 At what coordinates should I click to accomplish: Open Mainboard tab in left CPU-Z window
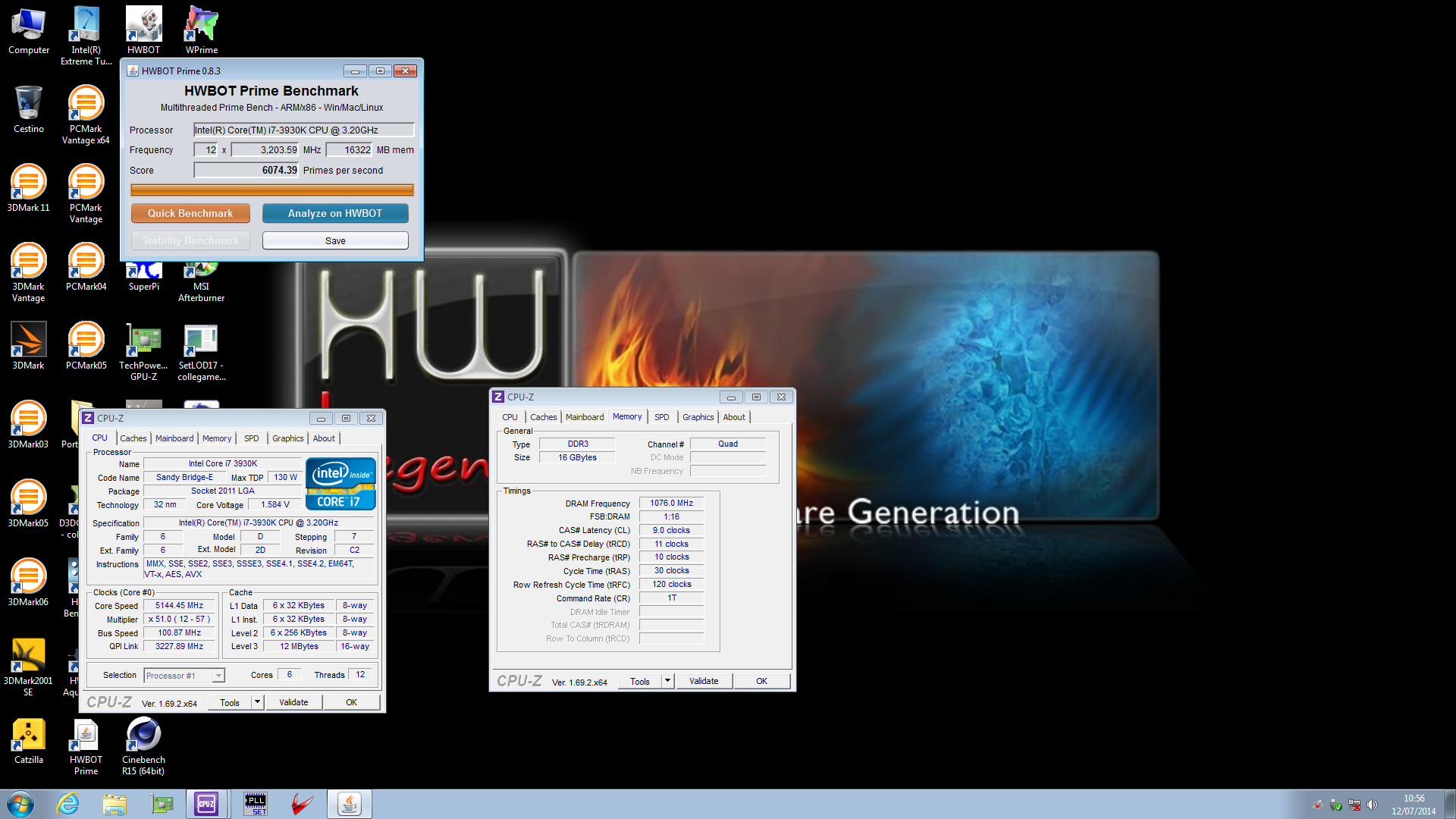click(x=174, y=438)
